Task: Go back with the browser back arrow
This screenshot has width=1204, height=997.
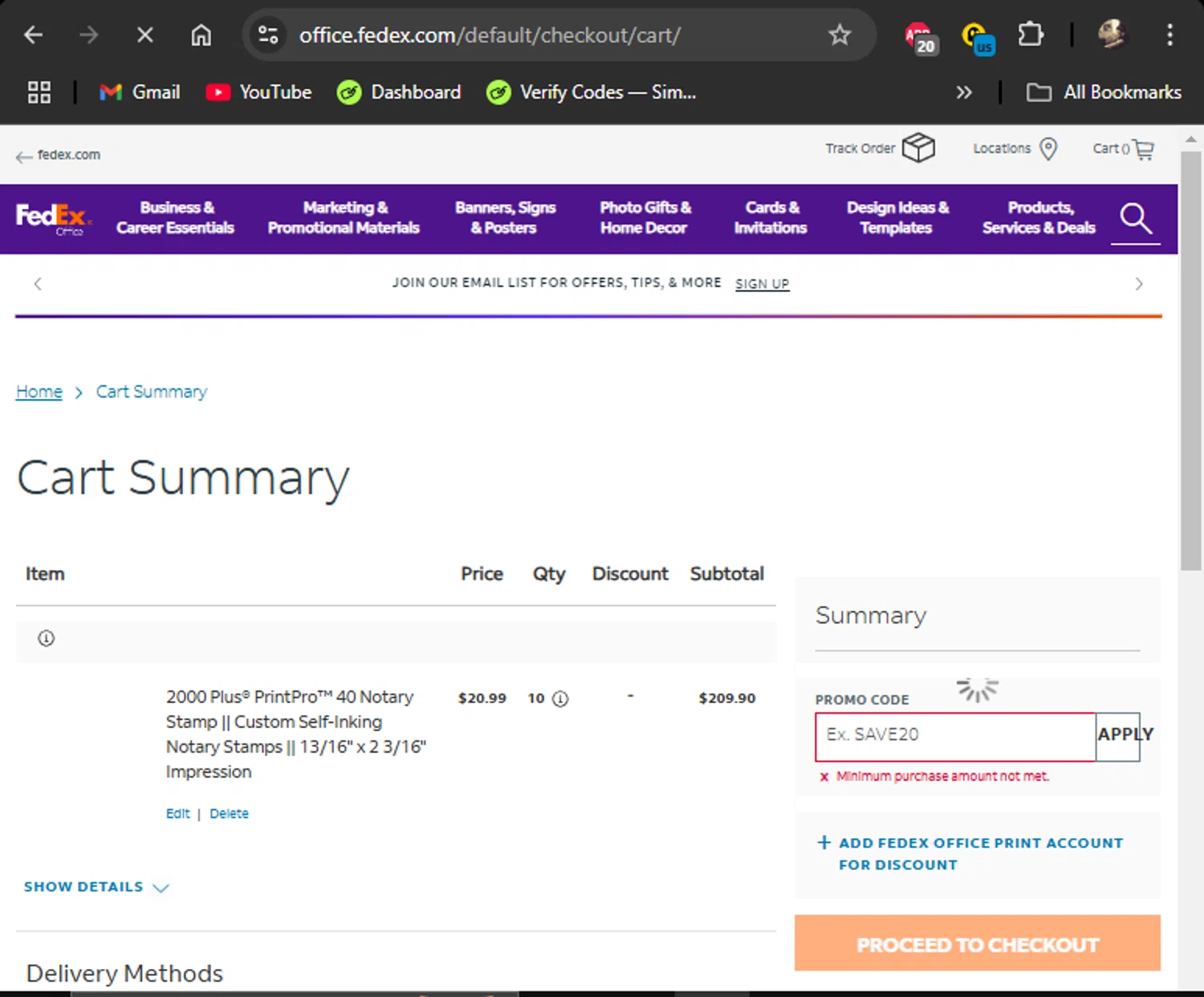Action: pos(33,35)
